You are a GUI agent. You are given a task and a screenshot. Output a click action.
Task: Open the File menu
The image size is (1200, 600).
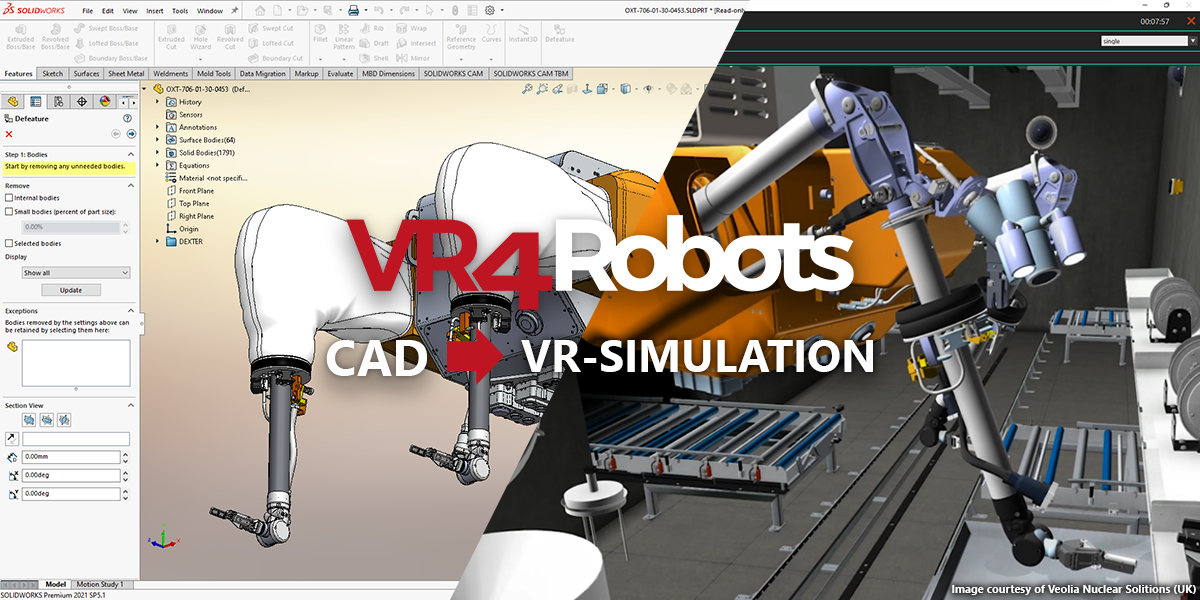(x=88, y=10)
